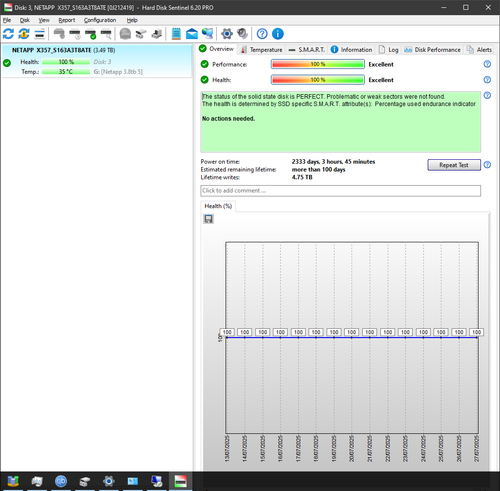Viewport: 500px width, 491px height.
Task: Click the blue refresh arrows toolbar icon
Action: [x=8, y=34]
